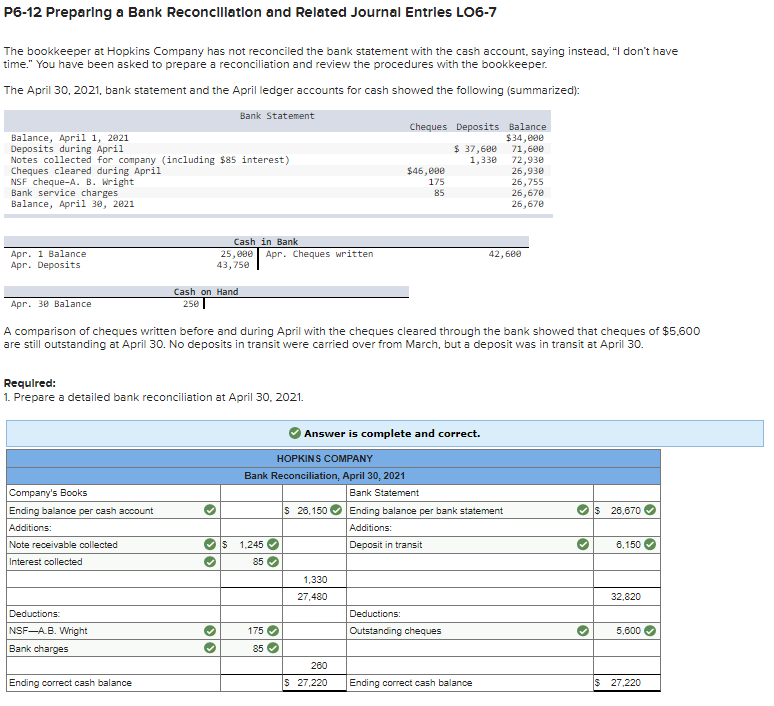774x706 pixels.
Task: Click check icon beside NSF—A.B. Wright label
Action: (x=210, y=630)
